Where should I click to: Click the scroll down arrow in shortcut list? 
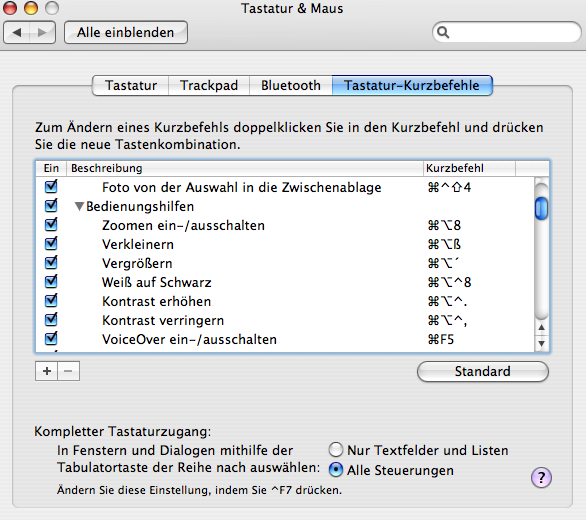(x=541, y=343)
